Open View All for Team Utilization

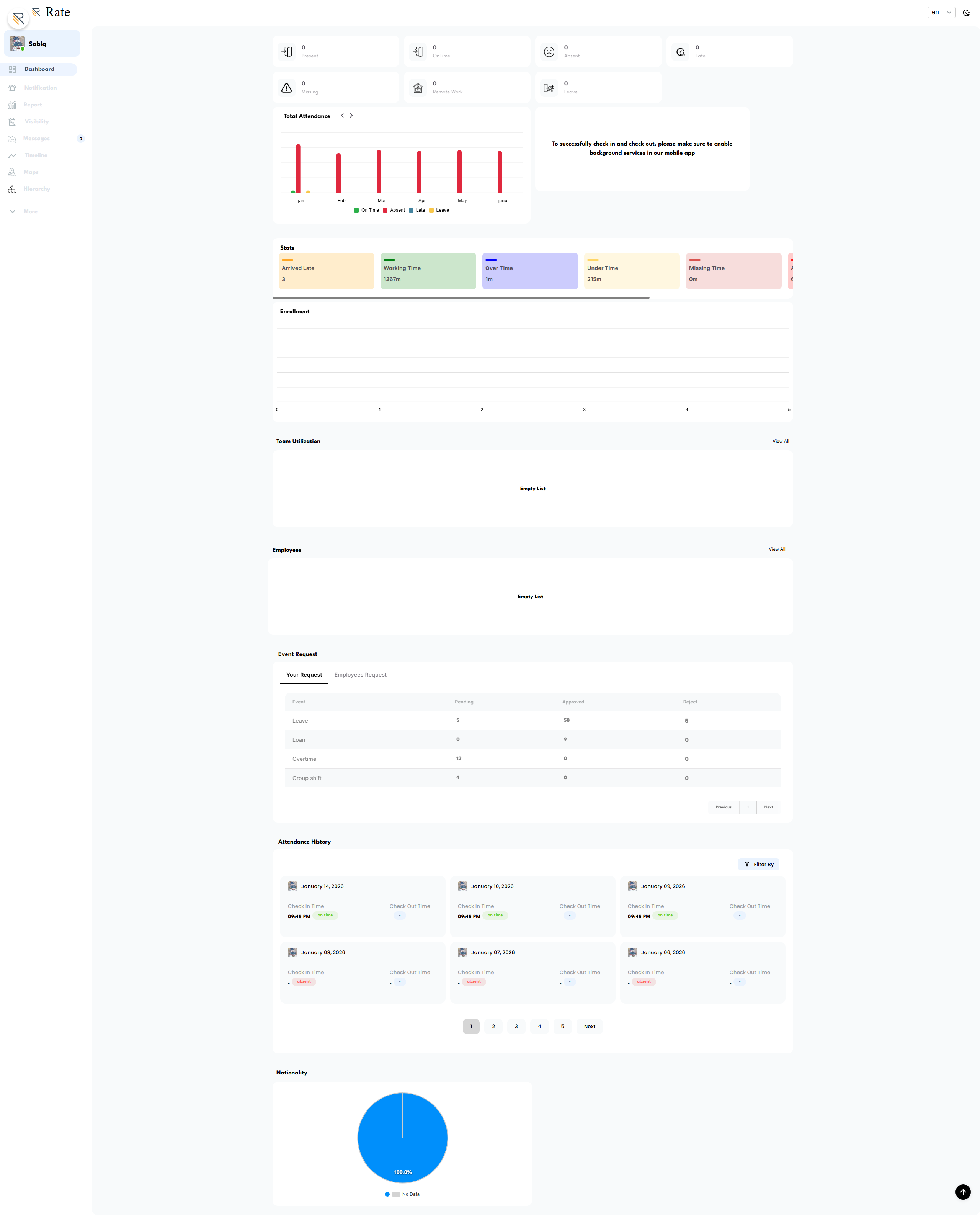click(781, 442)
